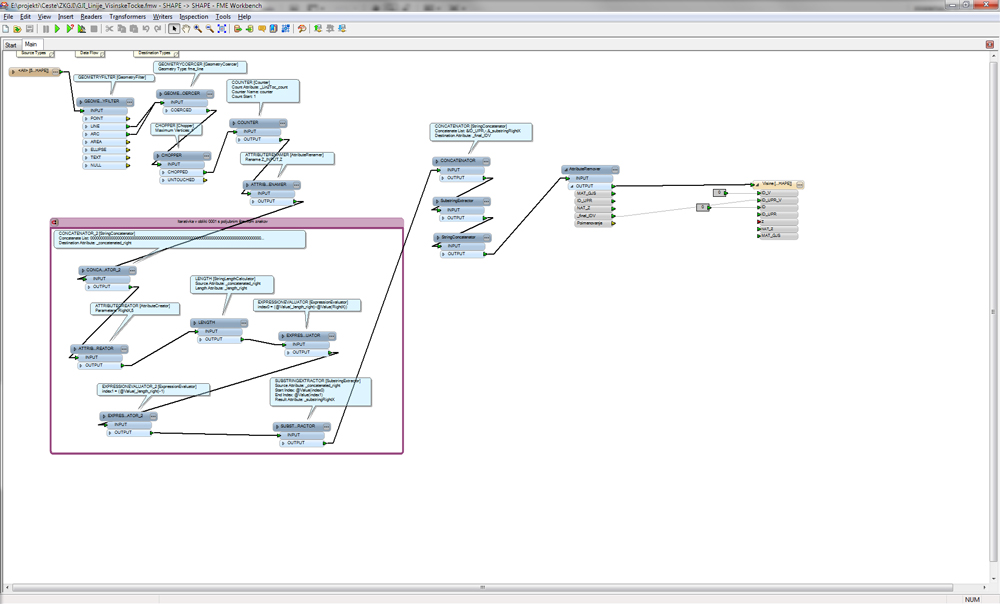The image size is (1000, 604).
Task: Open the Transformers menu
Action: (128, 17)
